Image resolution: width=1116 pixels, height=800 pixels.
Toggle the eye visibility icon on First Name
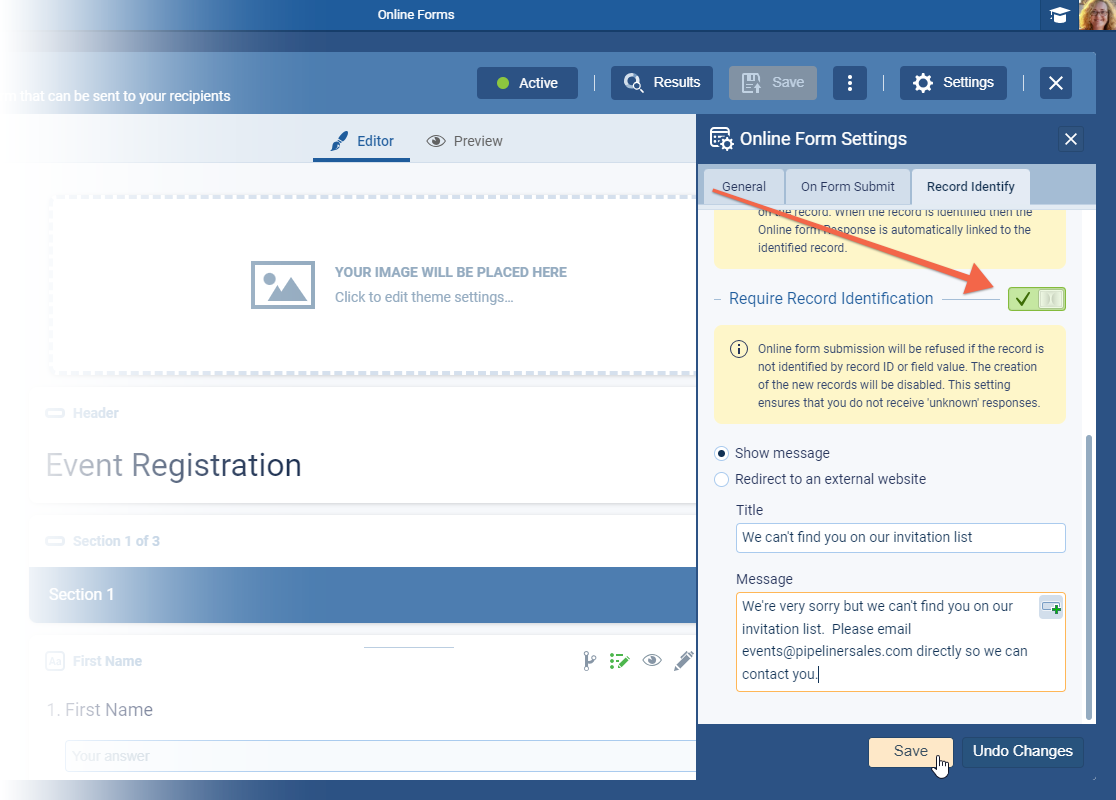(652, 661)
